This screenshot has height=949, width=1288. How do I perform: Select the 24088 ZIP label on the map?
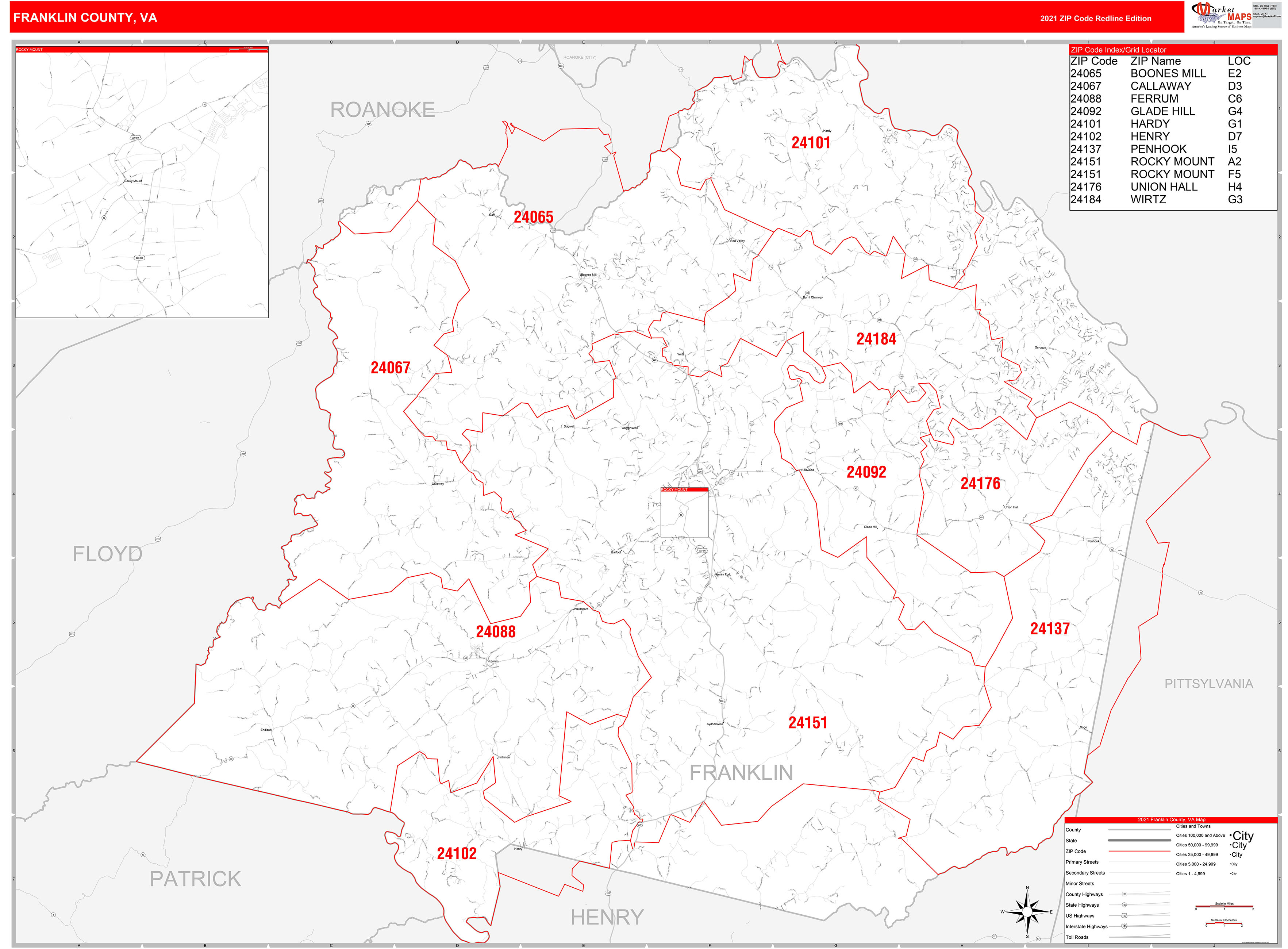coord(496,632)
